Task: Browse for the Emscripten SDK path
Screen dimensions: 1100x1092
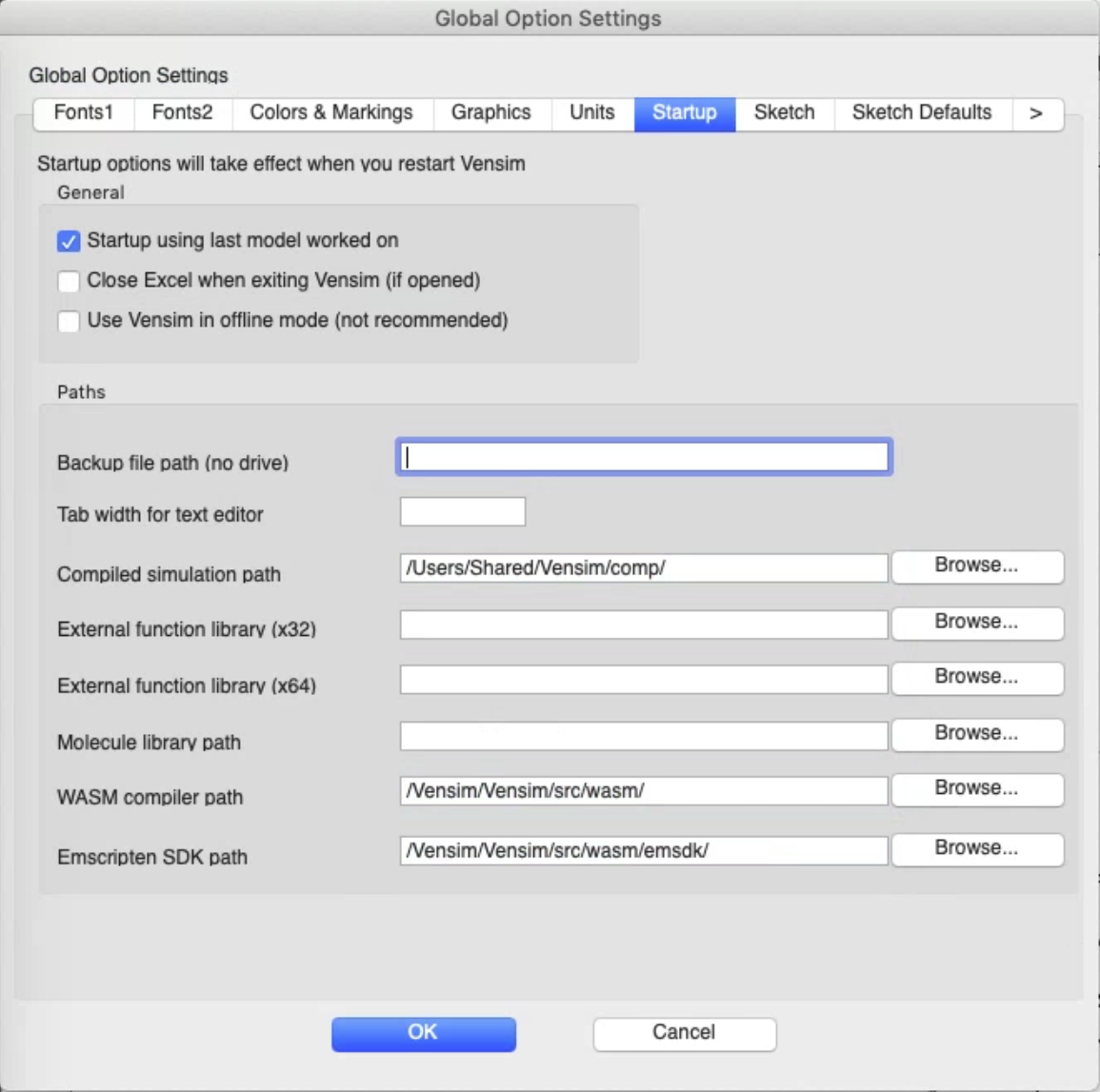Action: click(976, 849)
